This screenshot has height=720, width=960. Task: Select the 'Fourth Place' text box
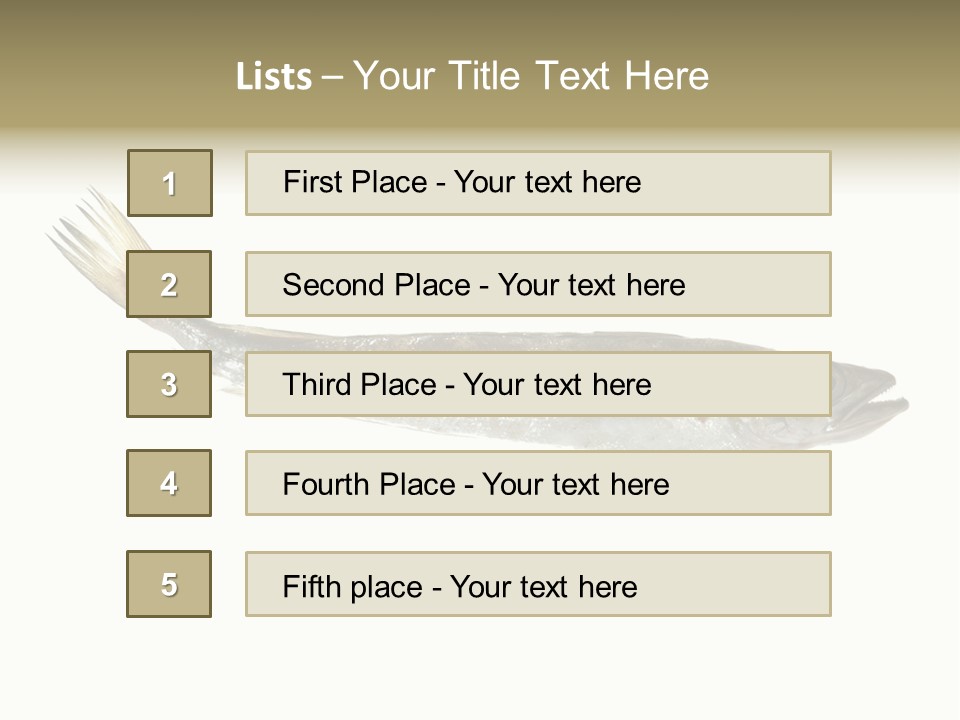point(538,483)
